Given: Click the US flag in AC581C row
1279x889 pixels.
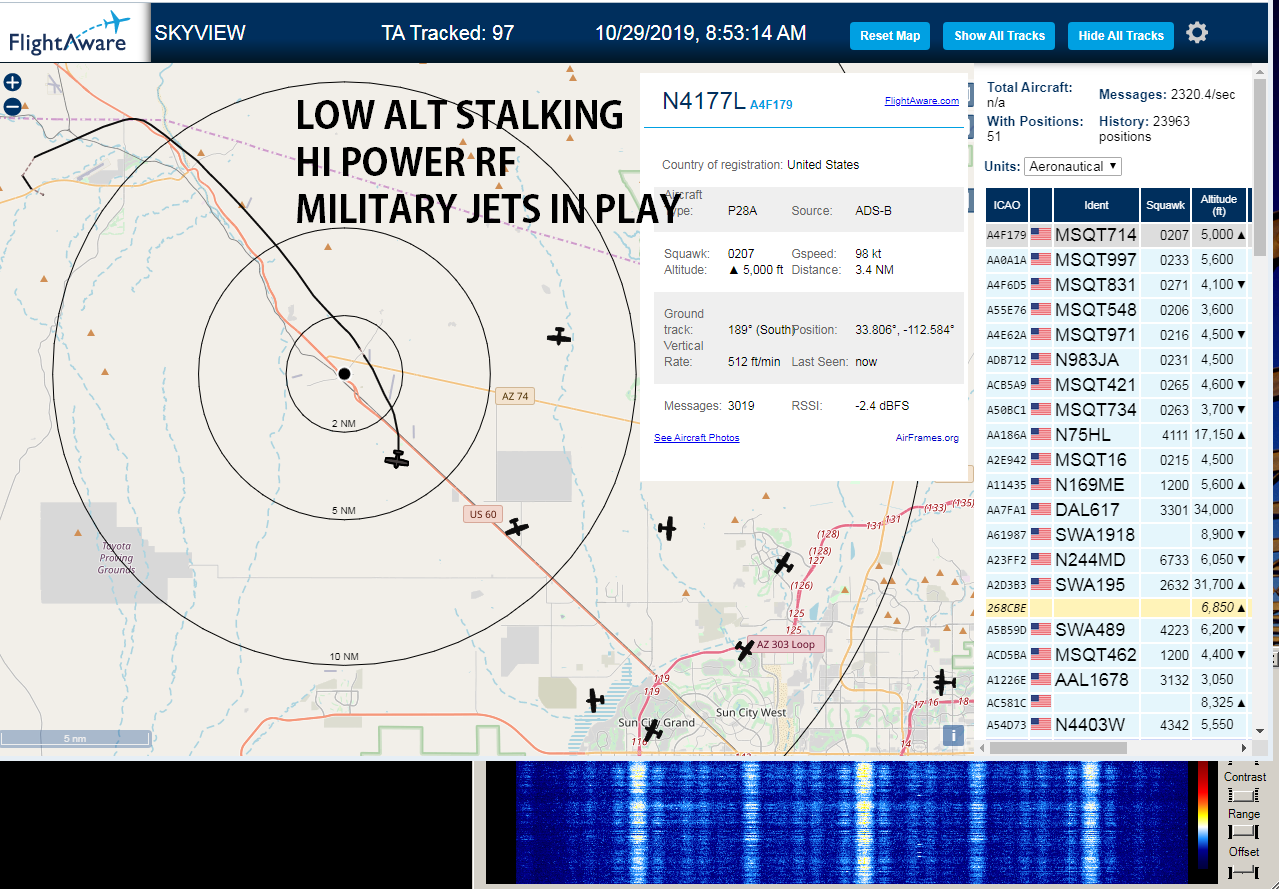Looking at the screenshot, I should tap(1041, 701).
